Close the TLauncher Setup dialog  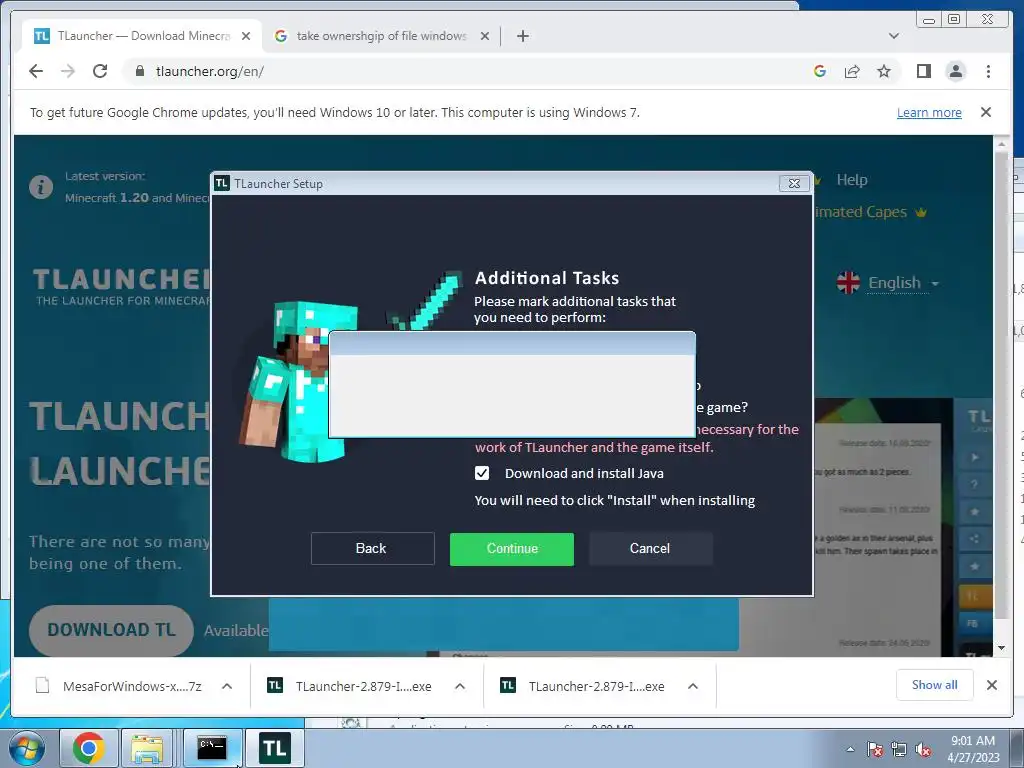794,184
